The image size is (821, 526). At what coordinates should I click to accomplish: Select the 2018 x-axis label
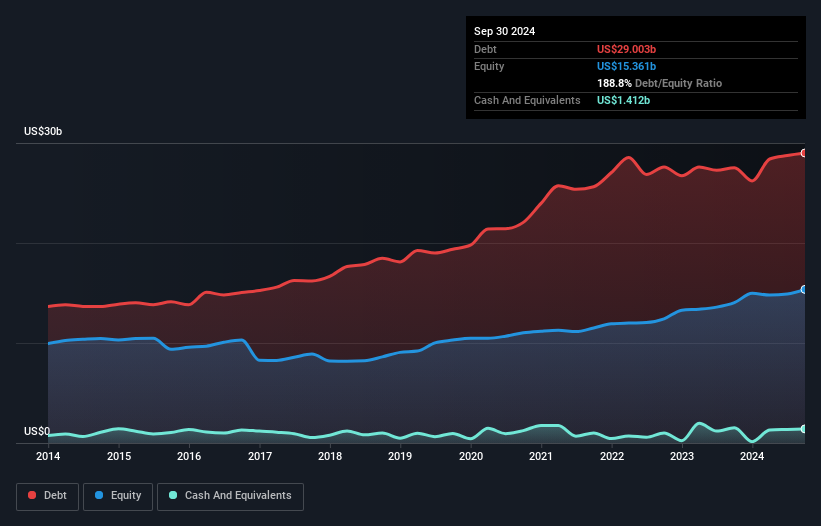pyautogui.click(x=330, y=456)
